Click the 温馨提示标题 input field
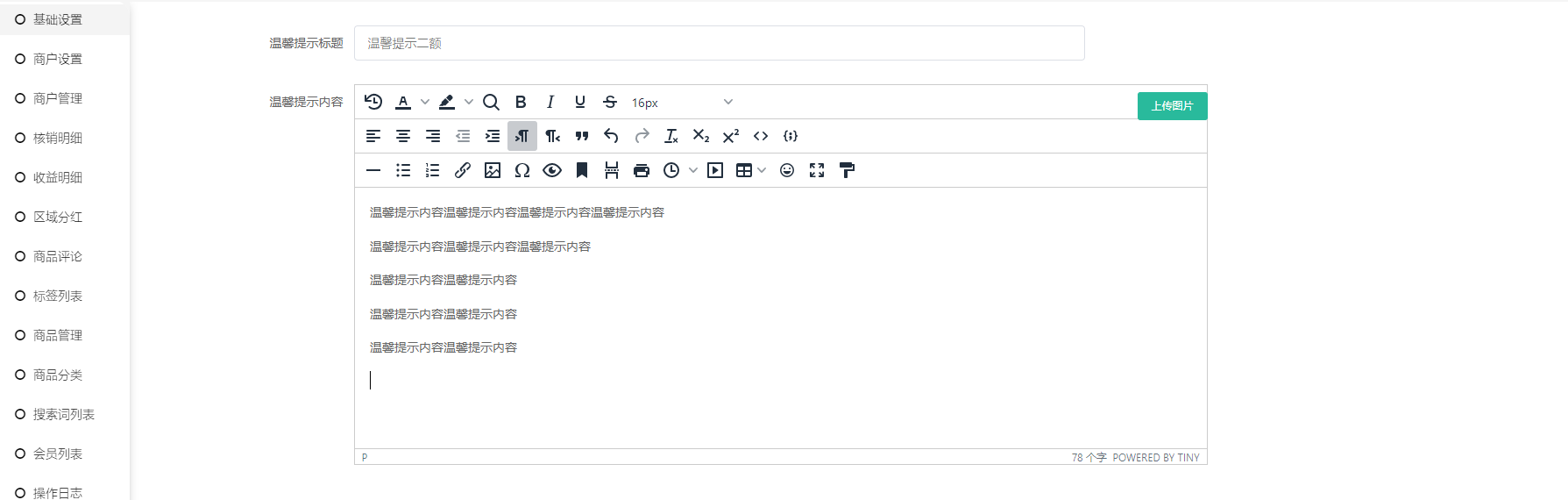This screenshot has width=1568, height=500. (719, 43)
